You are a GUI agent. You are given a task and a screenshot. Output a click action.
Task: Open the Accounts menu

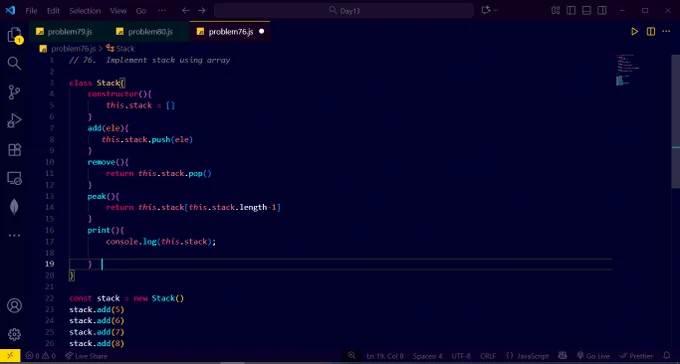(14, 306)
